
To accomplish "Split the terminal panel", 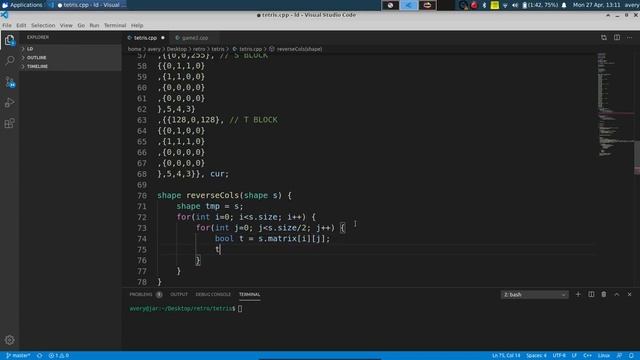I will pos(591,294).
